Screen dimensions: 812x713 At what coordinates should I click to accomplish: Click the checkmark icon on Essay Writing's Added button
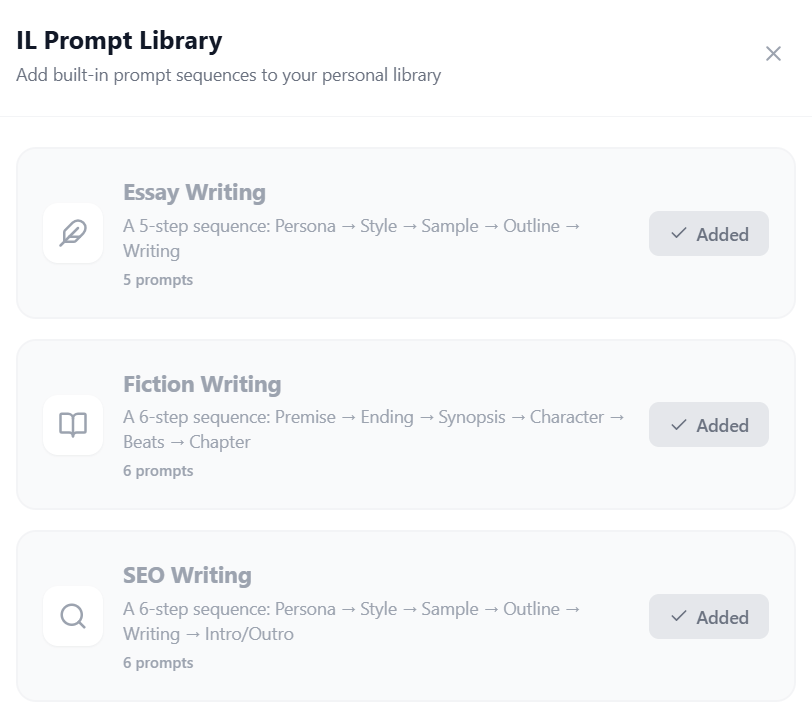point(679,233)
